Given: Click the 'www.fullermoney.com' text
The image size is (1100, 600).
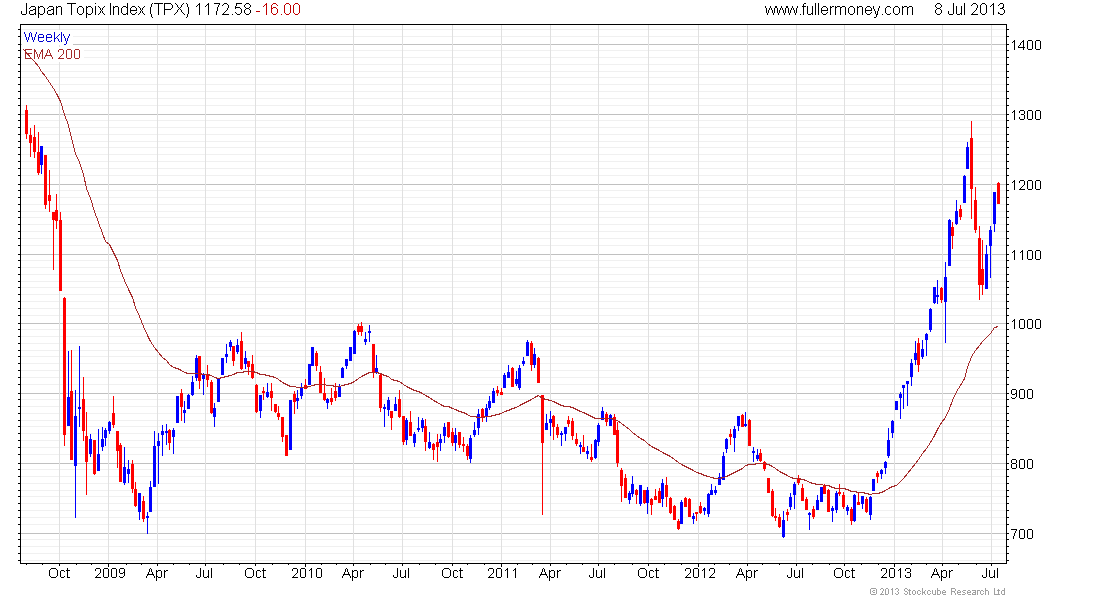Looking at the screenshot, I should [839, 10].
